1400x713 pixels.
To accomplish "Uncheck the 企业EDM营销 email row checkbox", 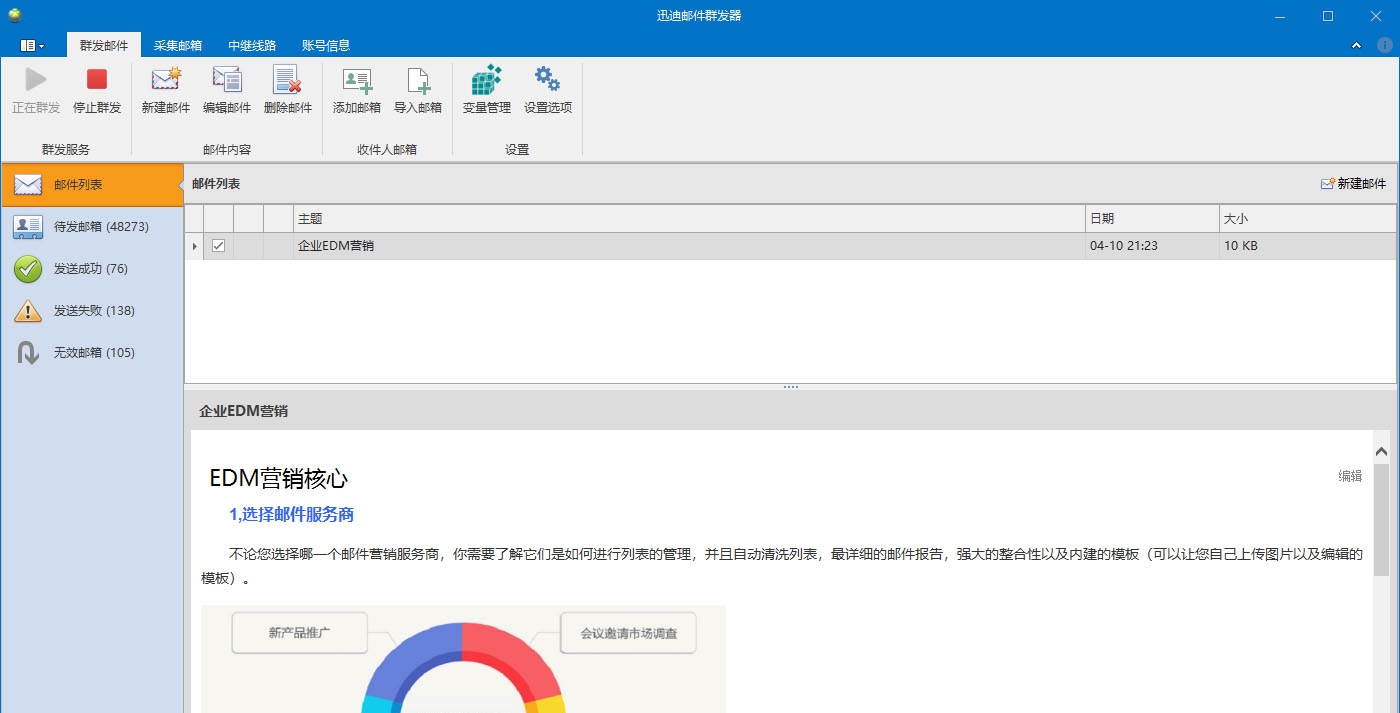I will click(x=218, y=245).
